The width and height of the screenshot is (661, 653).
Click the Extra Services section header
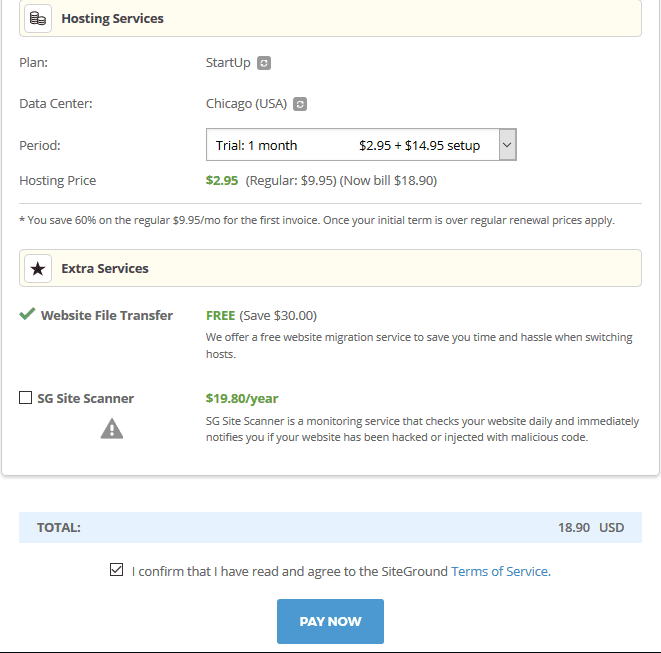[x=105, y=268]
